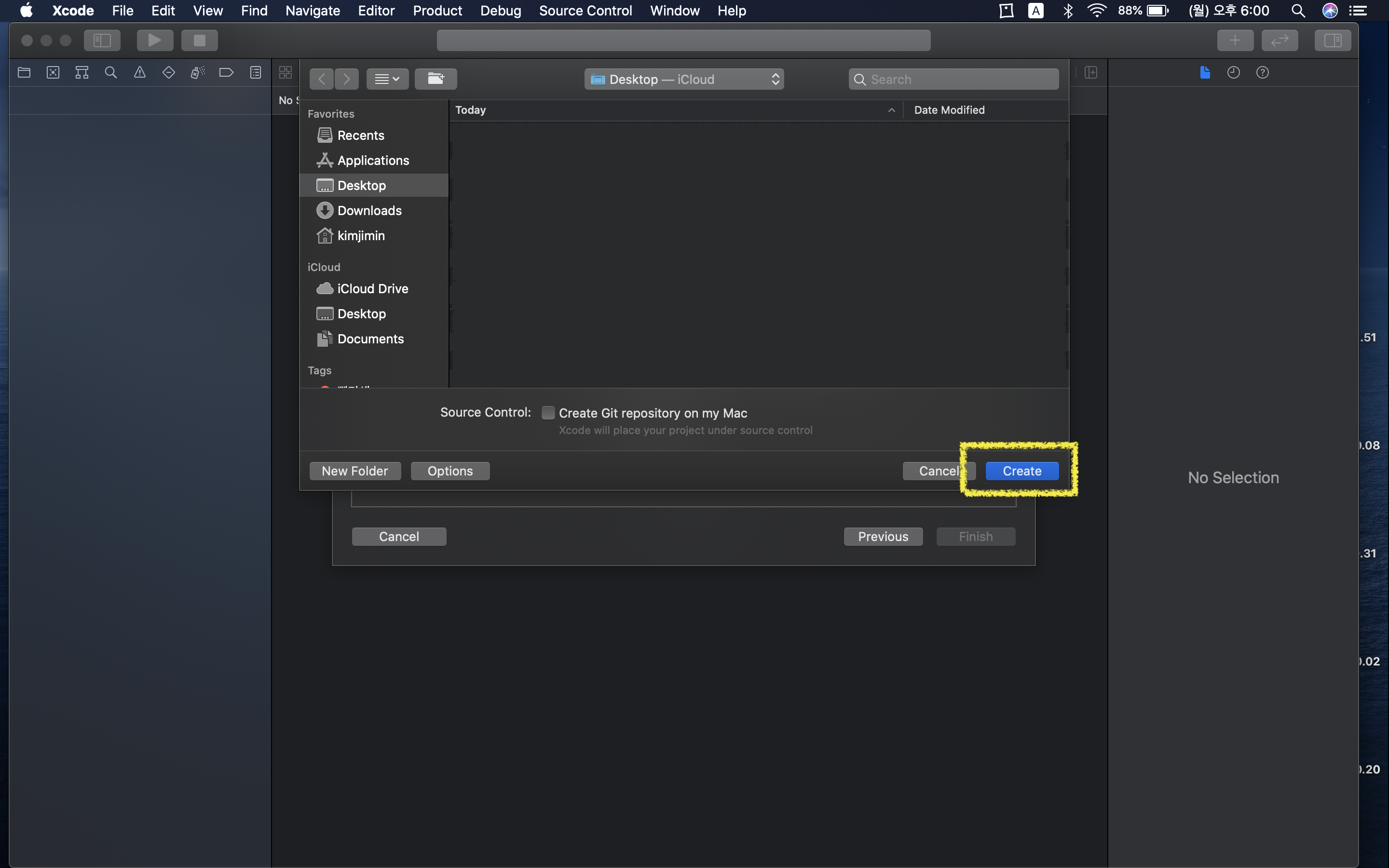Open the Xcode menu

73,10
